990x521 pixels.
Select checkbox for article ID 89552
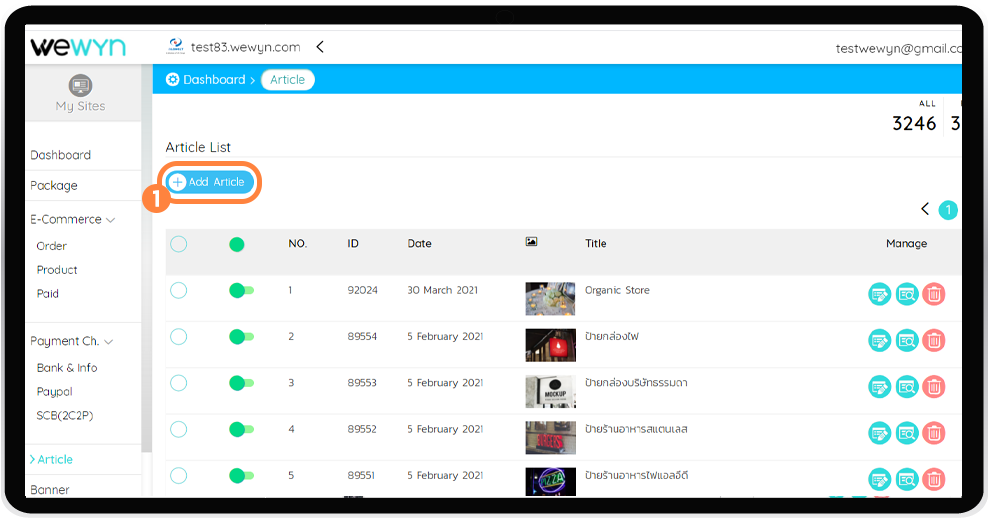pyautogui.click(x=179, y=429)
